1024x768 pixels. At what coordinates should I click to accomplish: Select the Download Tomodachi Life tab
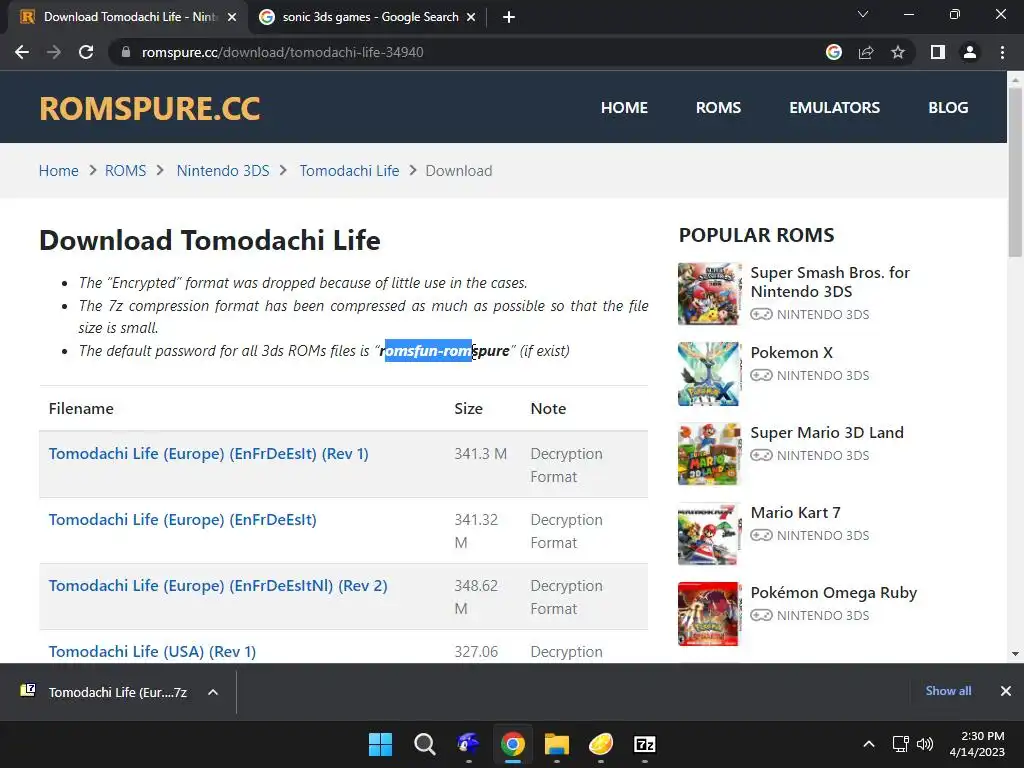click(127, 17)
